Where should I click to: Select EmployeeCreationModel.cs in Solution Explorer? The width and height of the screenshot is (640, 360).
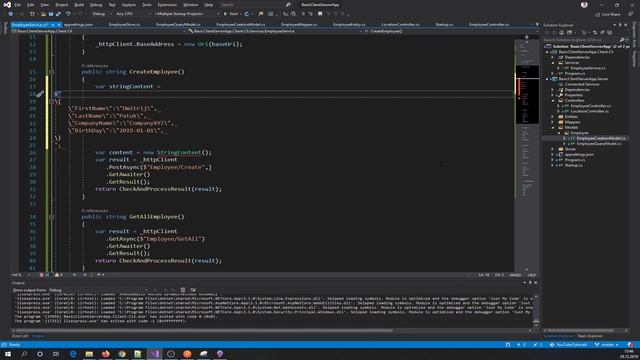click(601, 138)
